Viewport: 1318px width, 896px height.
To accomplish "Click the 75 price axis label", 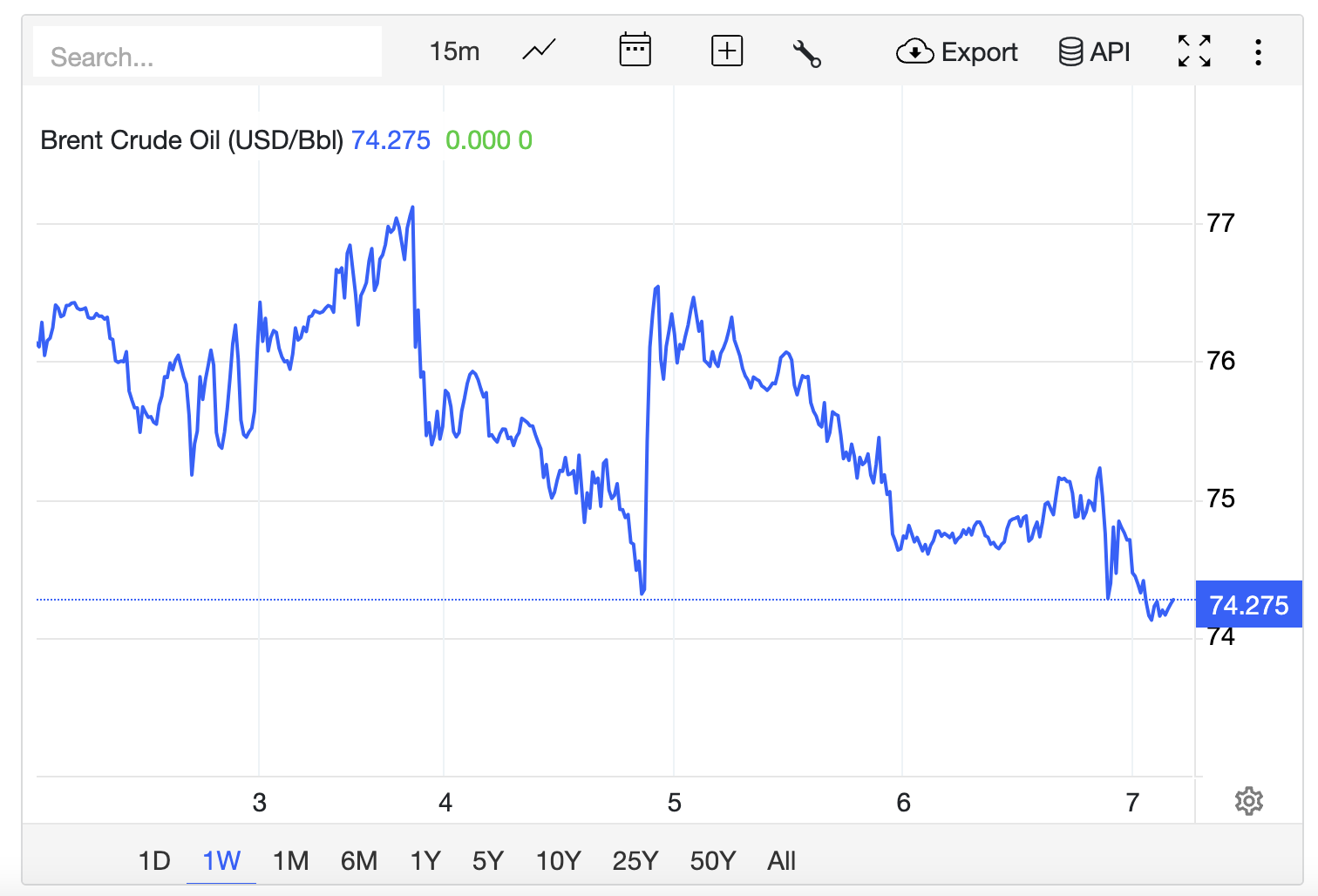I will [x=1220, y=499].
